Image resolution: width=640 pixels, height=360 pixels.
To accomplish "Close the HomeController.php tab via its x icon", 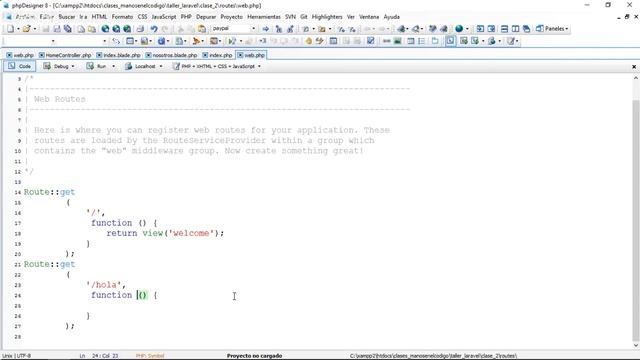I will pos(42,55).
